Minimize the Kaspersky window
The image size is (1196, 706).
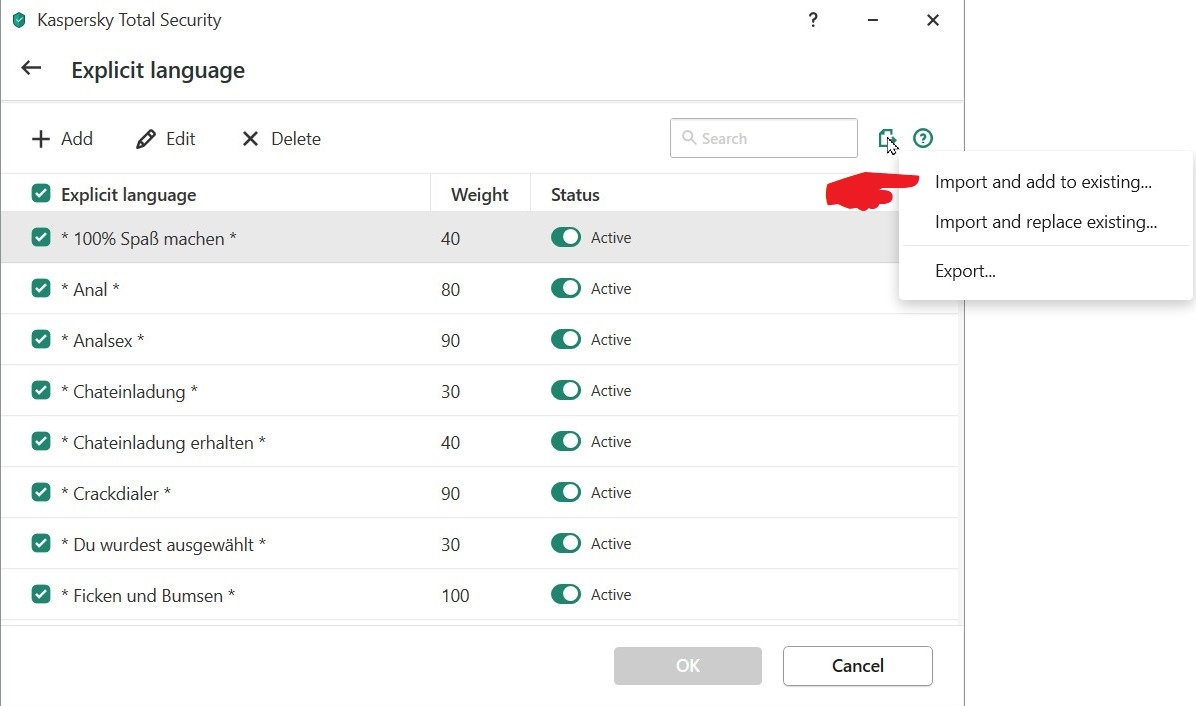coord(873,20)
